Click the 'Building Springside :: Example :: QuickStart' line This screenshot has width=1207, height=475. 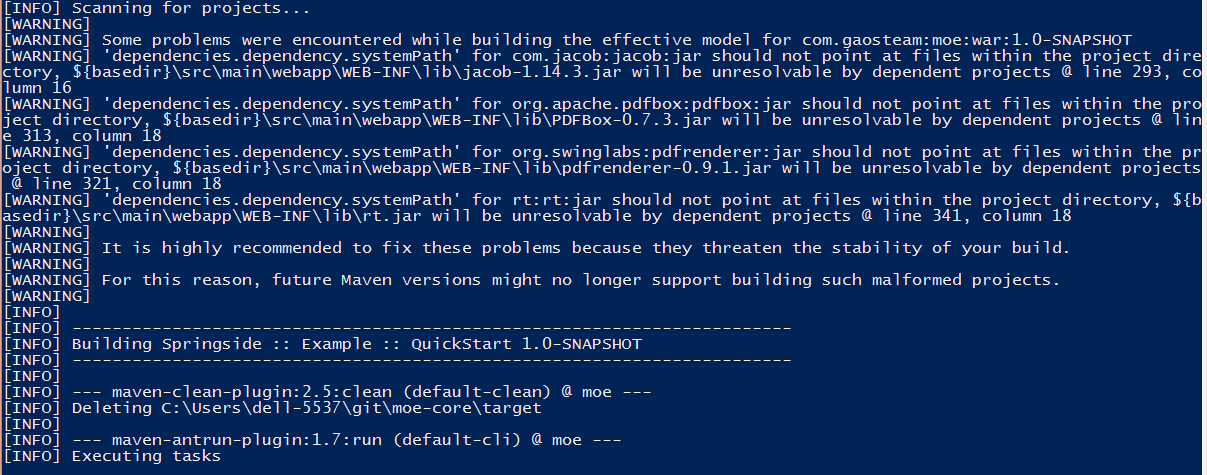point(322,344)
